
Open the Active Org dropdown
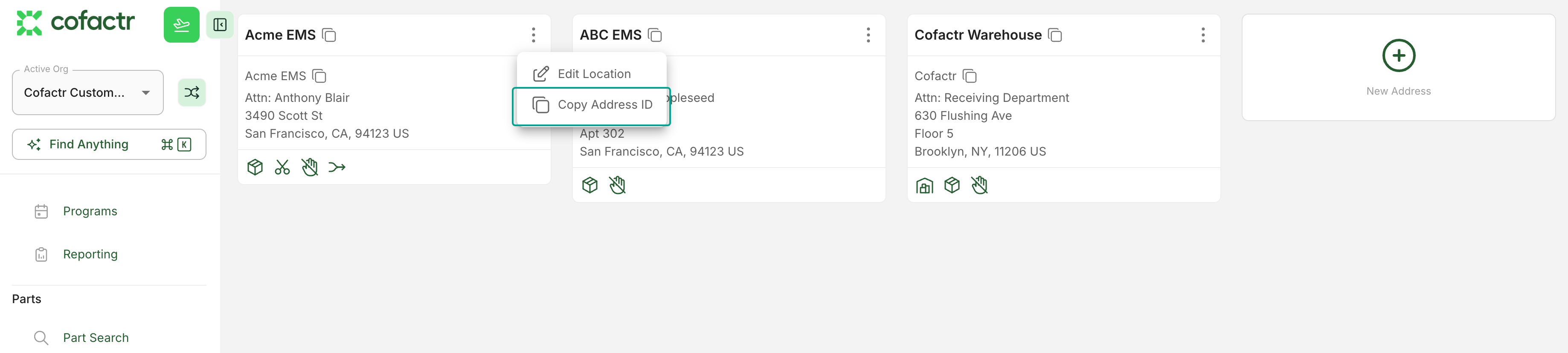(x=87, y=93)
